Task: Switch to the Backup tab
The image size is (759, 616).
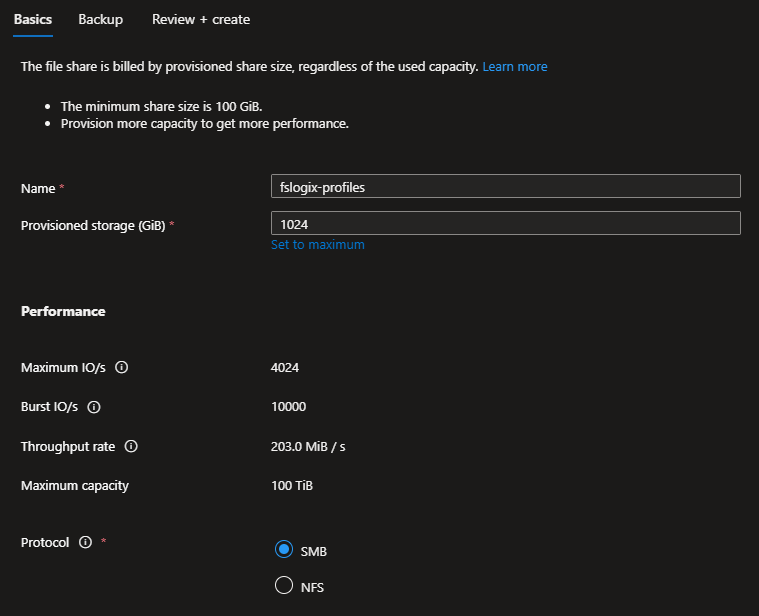Action: (100, 20)
